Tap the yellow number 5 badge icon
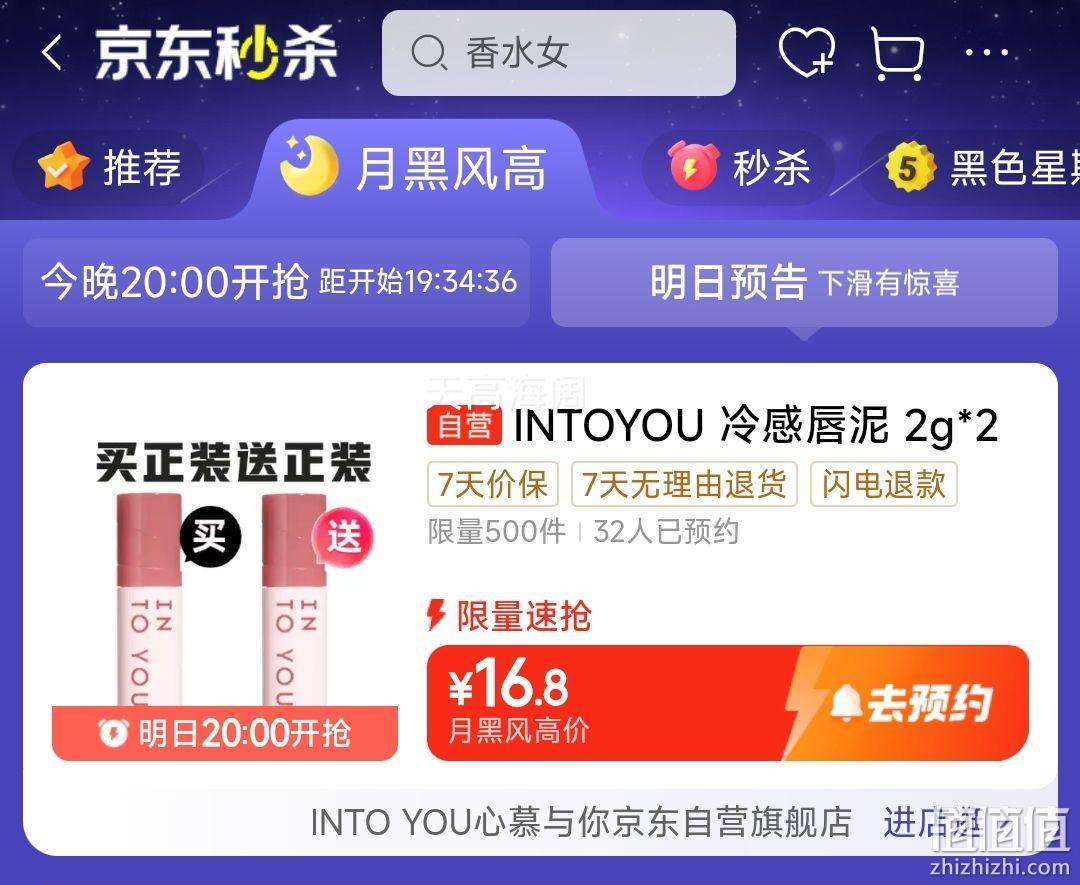The height and width of the screenshot is (885, 1080). click(x=911, y=167)
